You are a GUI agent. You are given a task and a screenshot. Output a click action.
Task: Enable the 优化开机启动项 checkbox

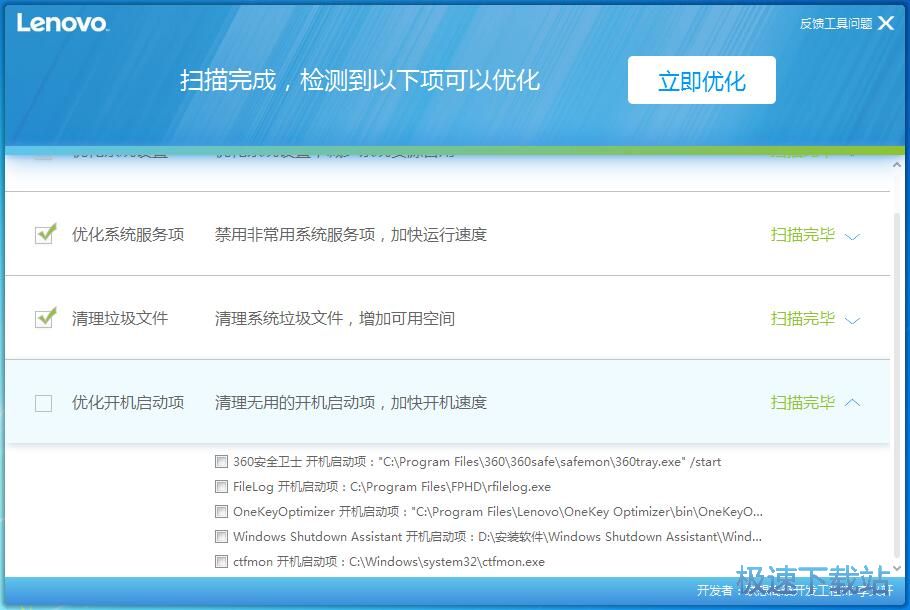[x=44, y=403]
